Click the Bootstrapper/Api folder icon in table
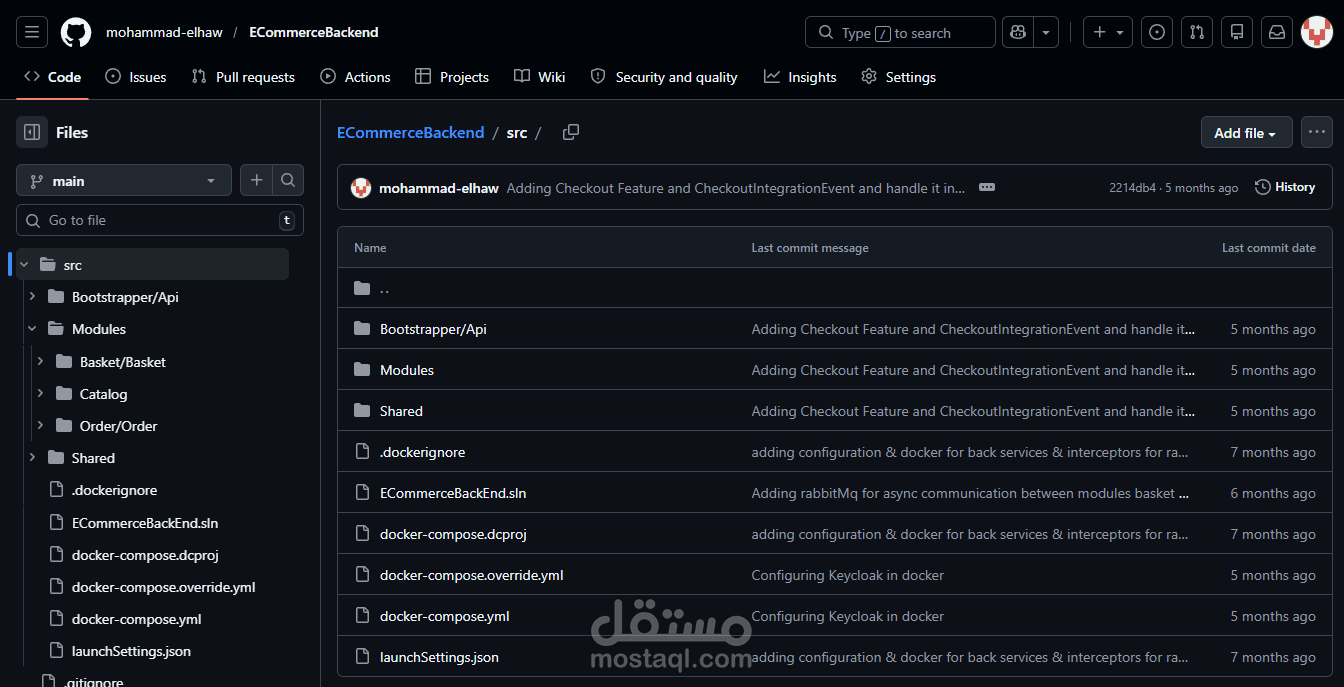Image resolution: width=1344 pixels, height=687 pixels. 362,329
